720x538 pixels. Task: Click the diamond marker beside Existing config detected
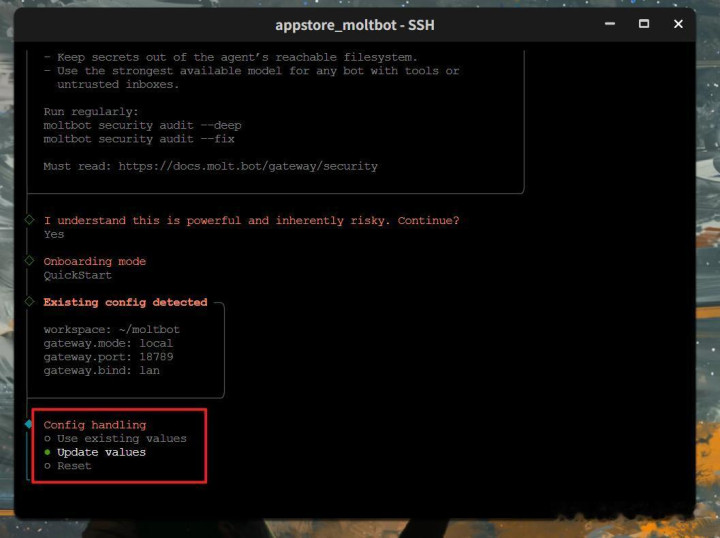pyautogui.click(x=29, y=302)
